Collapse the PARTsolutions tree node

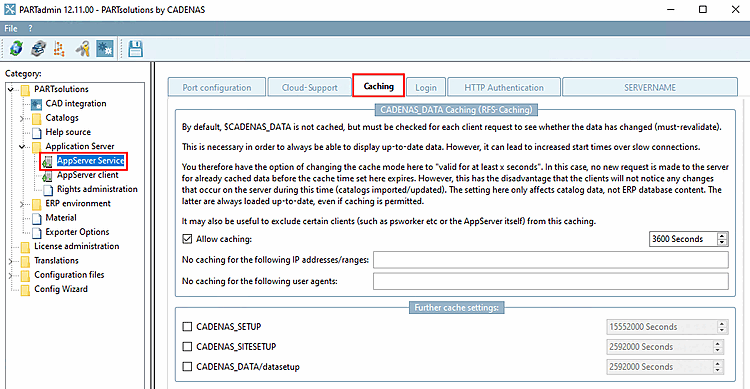pos(11,89)
